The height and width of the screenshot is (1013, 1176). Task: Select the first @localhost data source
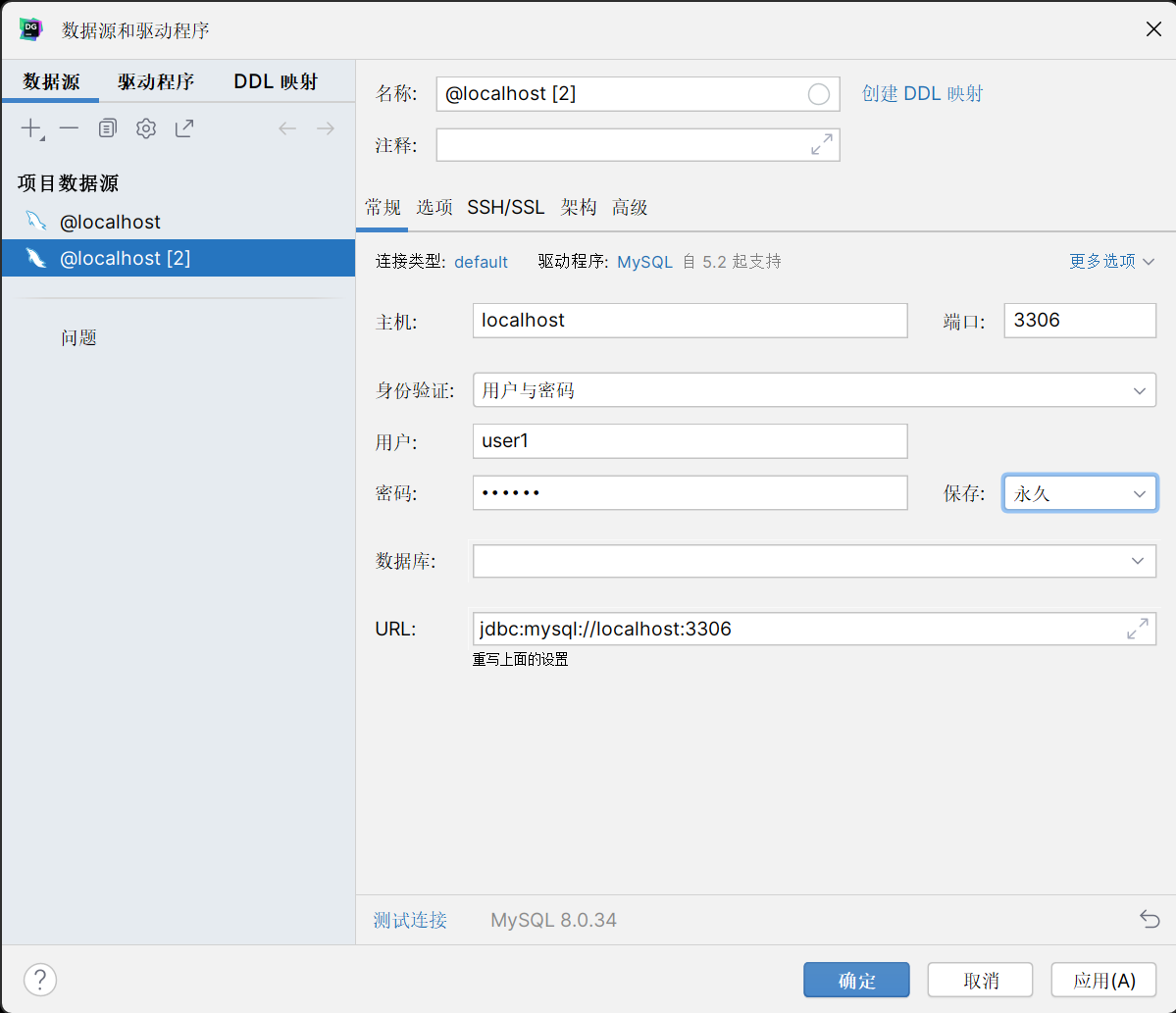[179, 222]
